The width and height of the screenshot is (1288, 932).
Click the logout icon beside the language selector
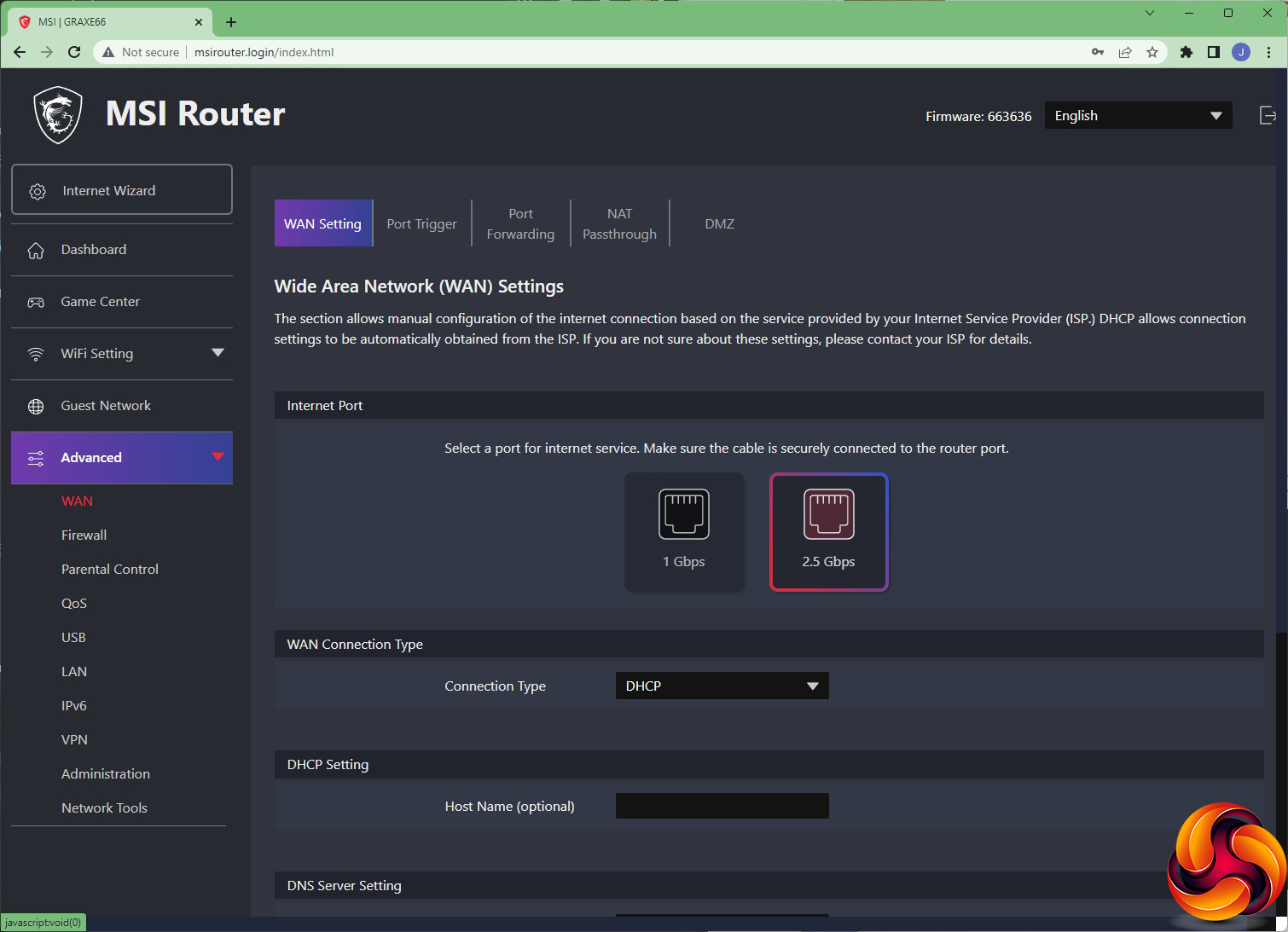[1268, 115]
